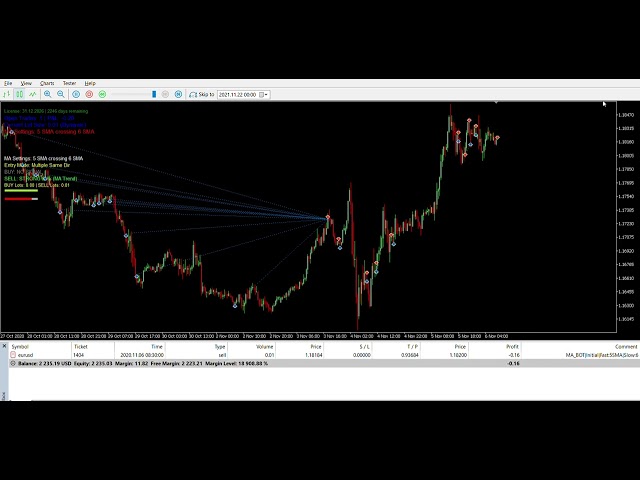Screen dimensions: 640x480
Task: Click the trade time 2020.11.06 cell
Action: (142, 355)
